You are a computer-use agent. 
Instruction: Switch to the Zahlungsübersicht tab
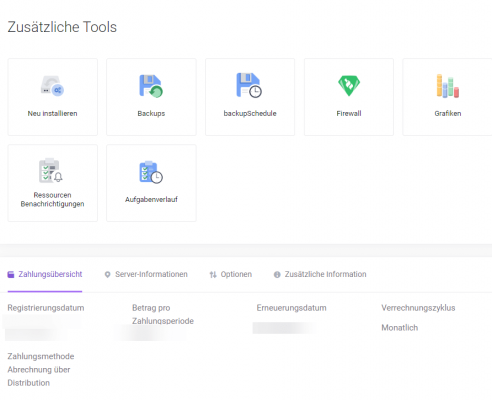click(x=45, y=274)
